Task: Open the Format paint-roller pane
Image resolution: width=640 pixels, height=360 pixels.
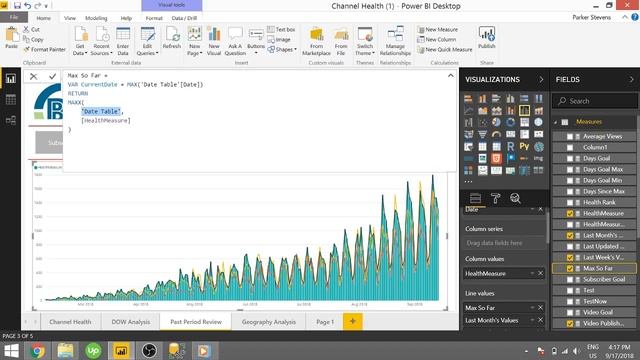Action: point(496,198)
